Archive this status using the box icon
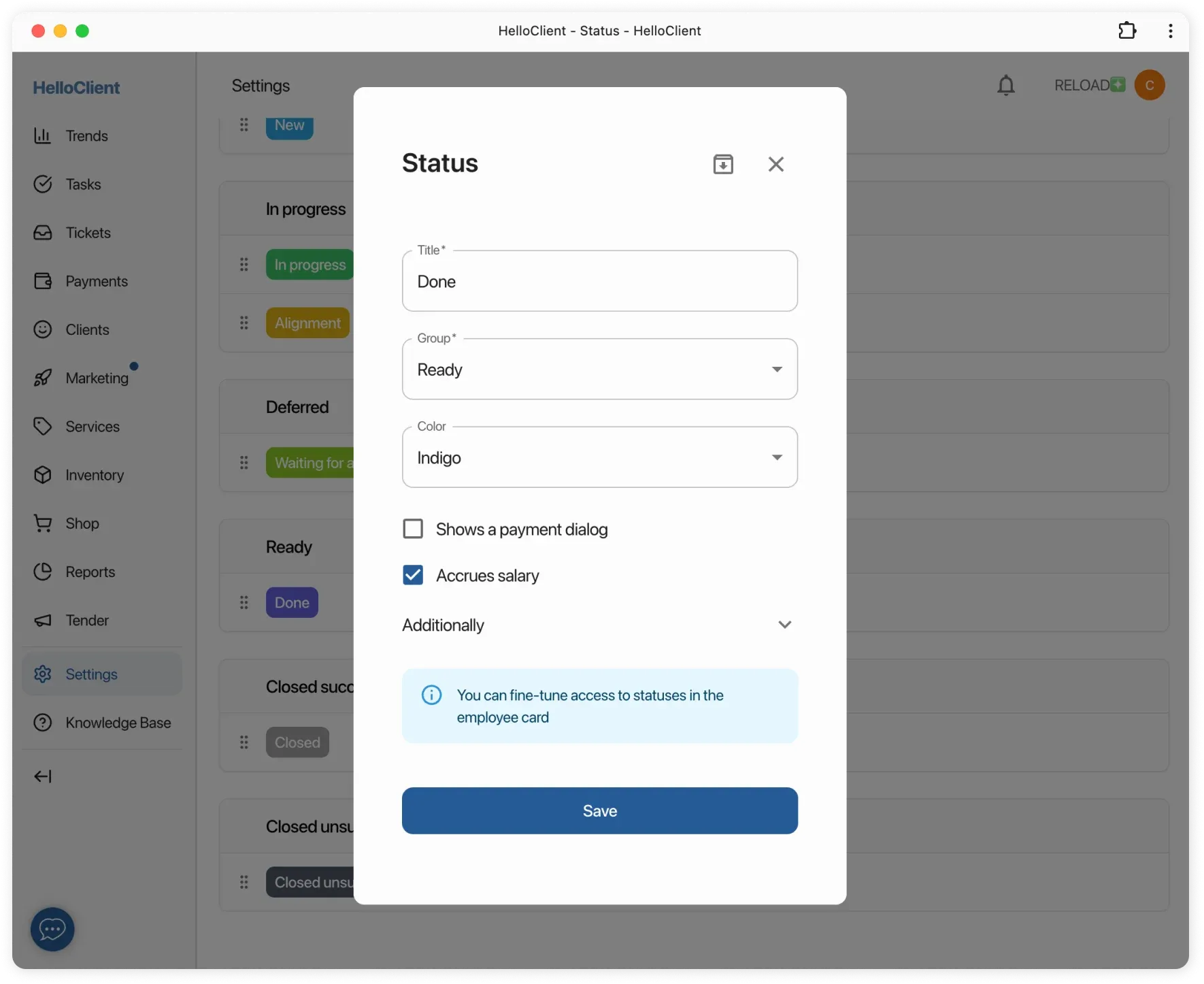Screen dimensions: 1204x984 723,163
